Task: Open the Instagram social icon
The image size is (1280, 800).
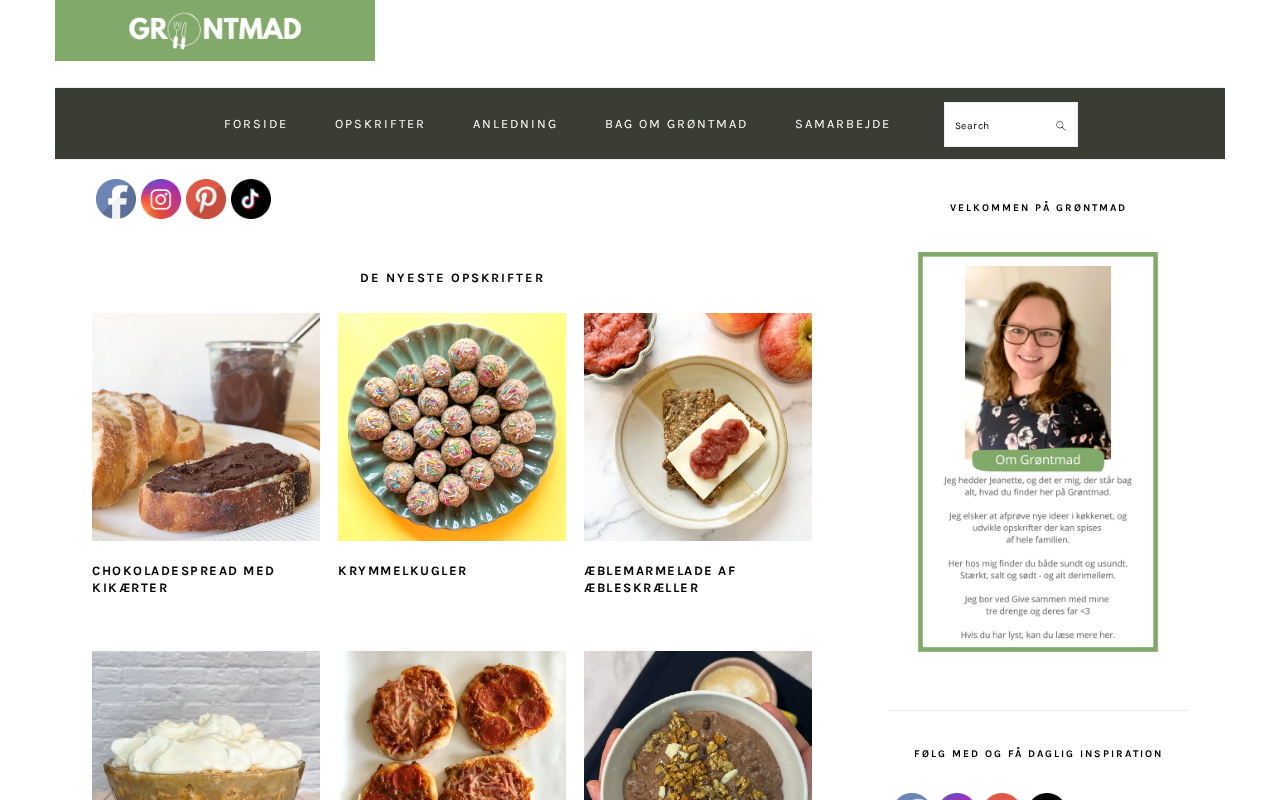Action: click(161, 199)
